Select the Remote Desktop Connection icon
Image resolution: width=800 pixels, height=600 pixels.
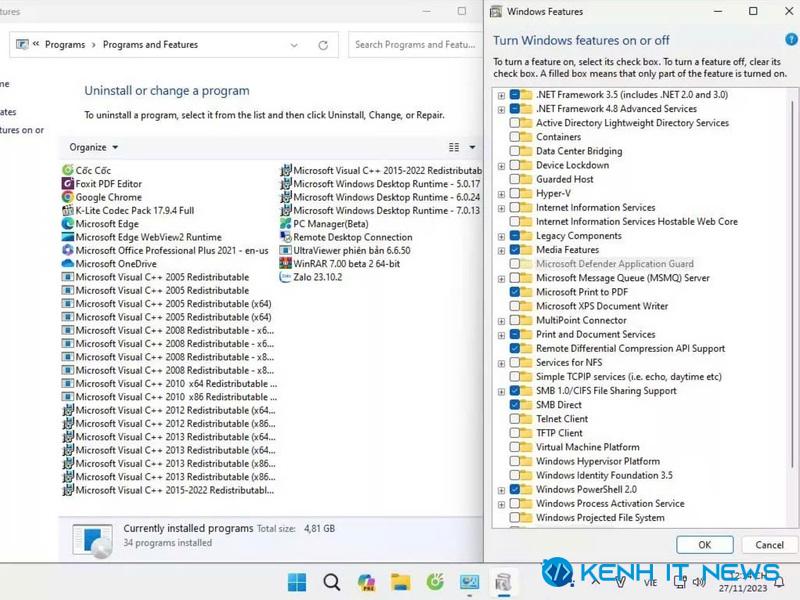coord(286,237)
